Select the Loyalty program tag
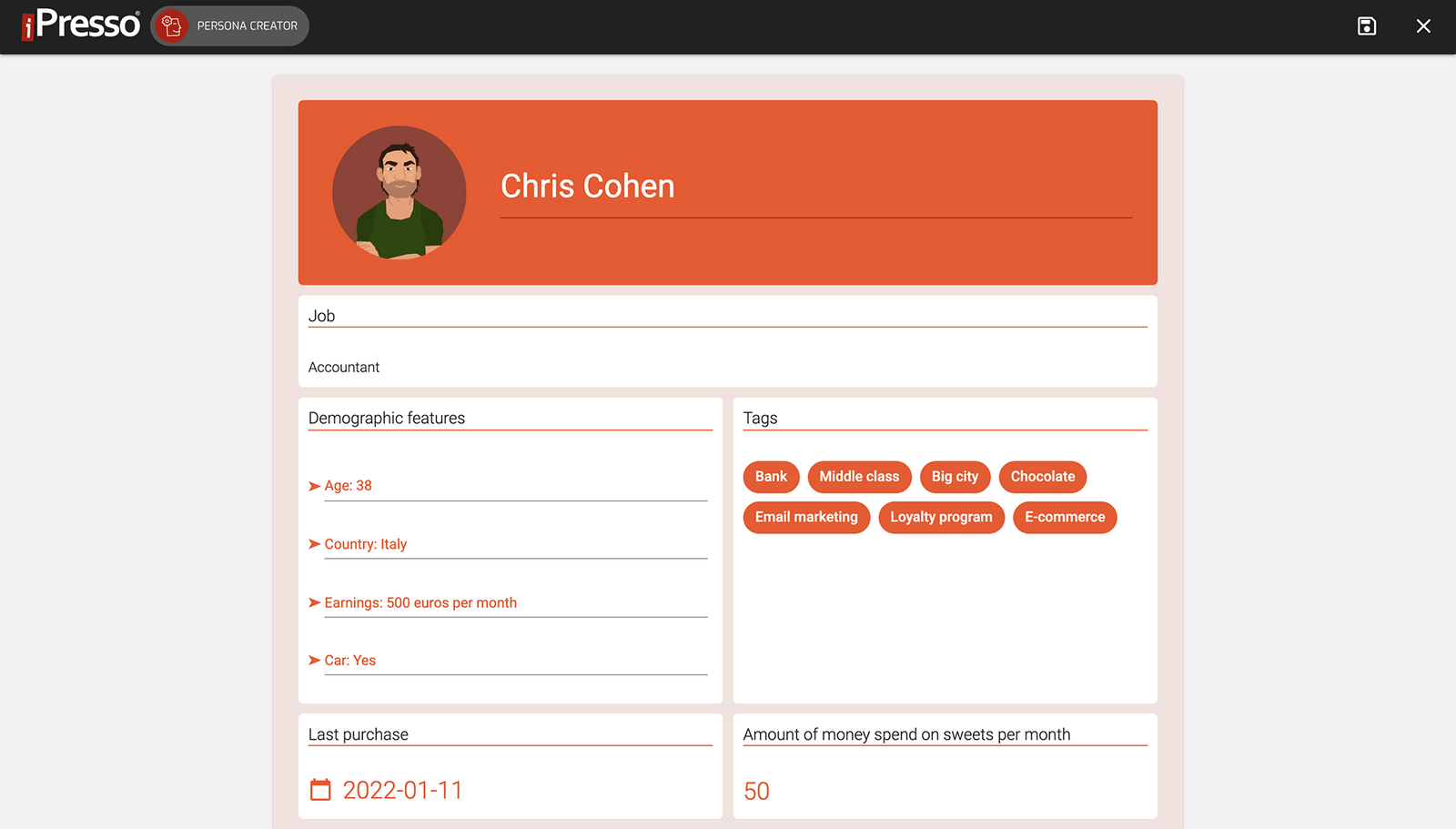This screenshot has height=829, width=1456. [x=941, y=517]
